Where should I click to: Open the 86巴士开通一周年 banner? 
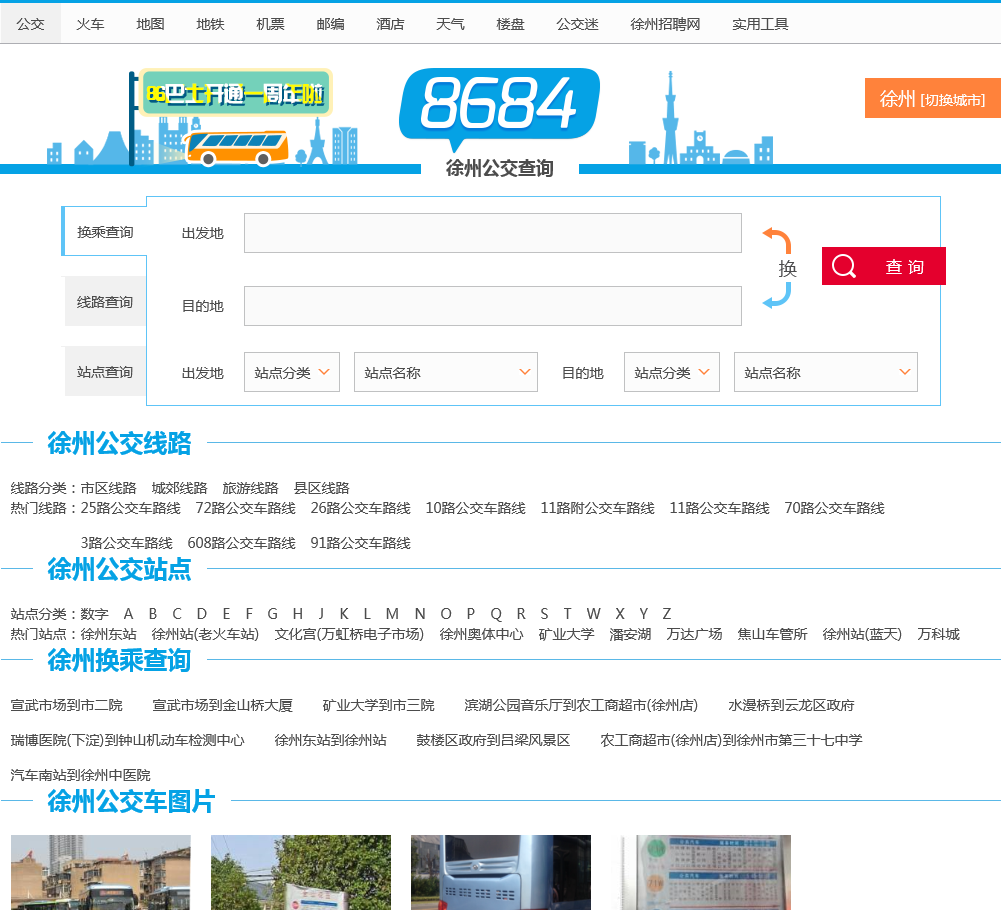click(x=236, y=93)
